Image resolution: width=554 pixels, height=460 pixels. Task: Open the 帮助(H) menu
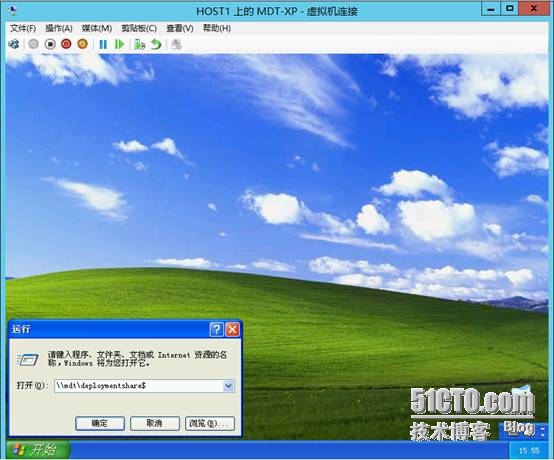(x=217, y=28)
